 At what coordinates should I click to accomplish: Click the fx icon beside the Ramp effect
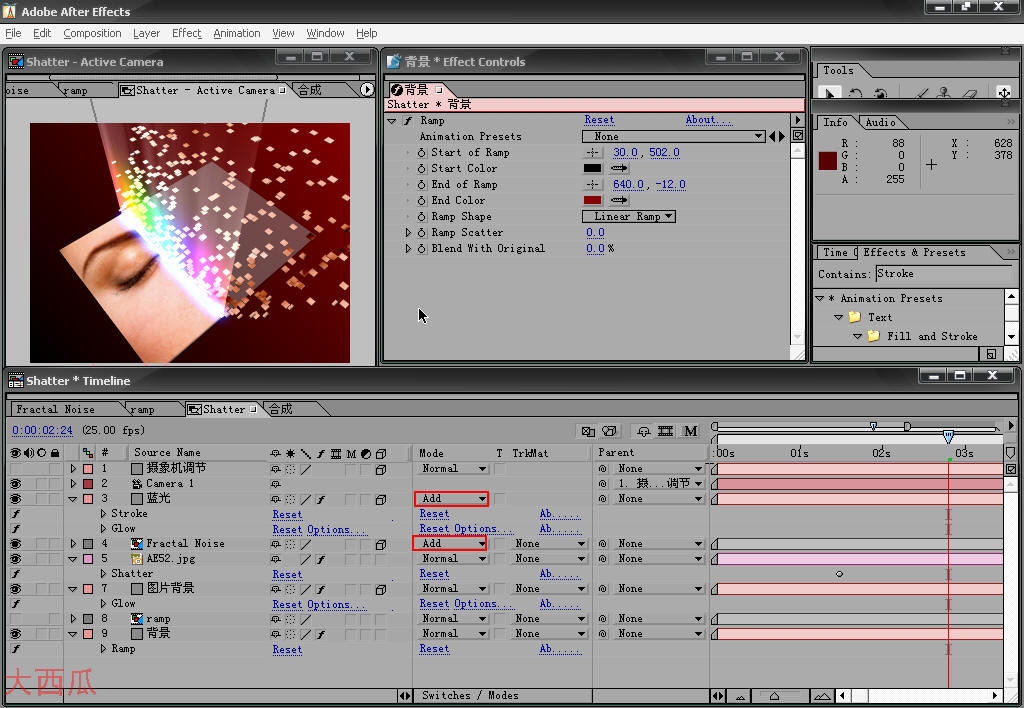pyautogui.click(x=407, y=121)
